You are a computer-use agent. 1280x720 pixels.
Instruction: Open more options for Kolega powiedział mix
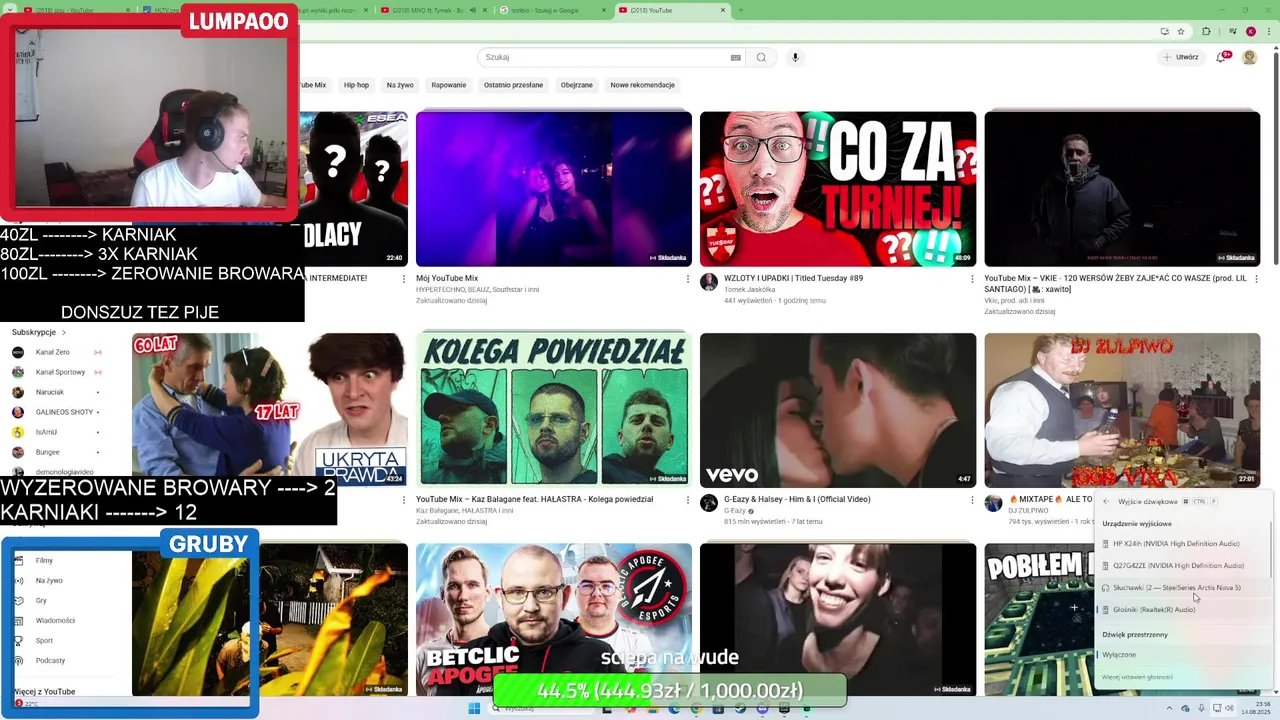click(687, 500)
